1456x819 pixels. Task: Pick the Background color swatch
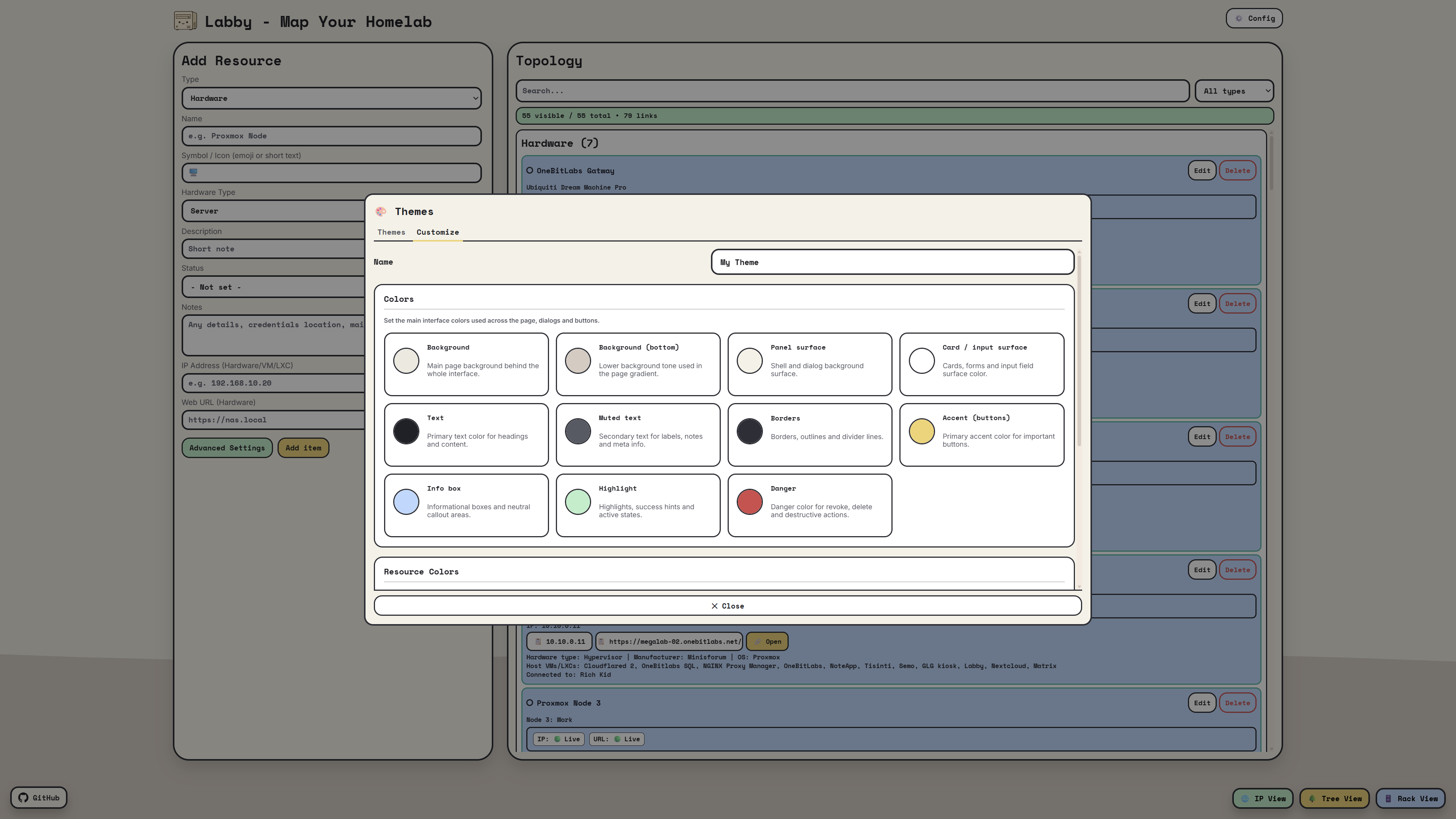406,361
